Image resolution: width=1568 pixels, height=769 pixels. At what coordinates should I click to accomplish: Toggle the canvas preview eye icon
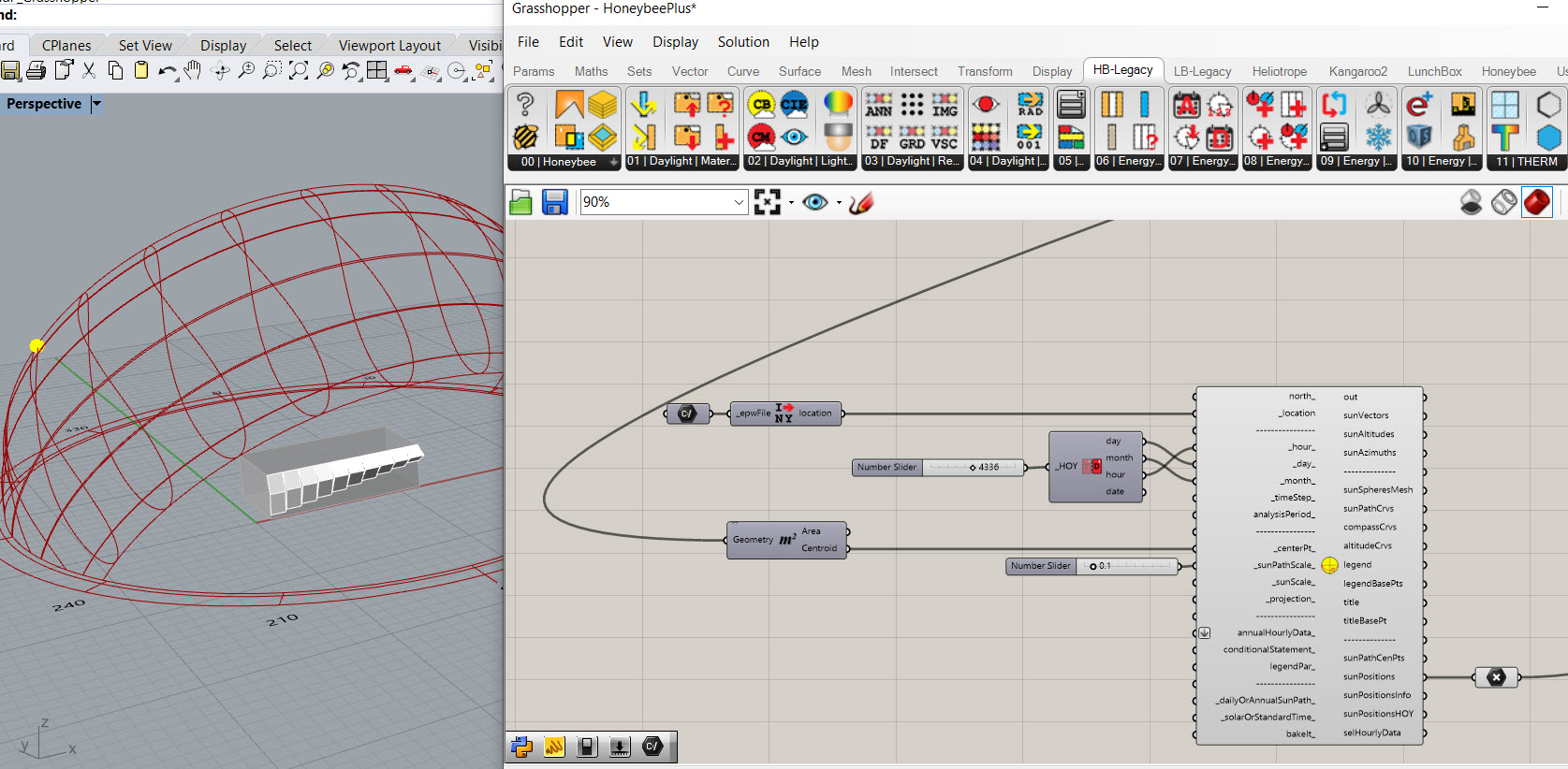pos(815,202)
